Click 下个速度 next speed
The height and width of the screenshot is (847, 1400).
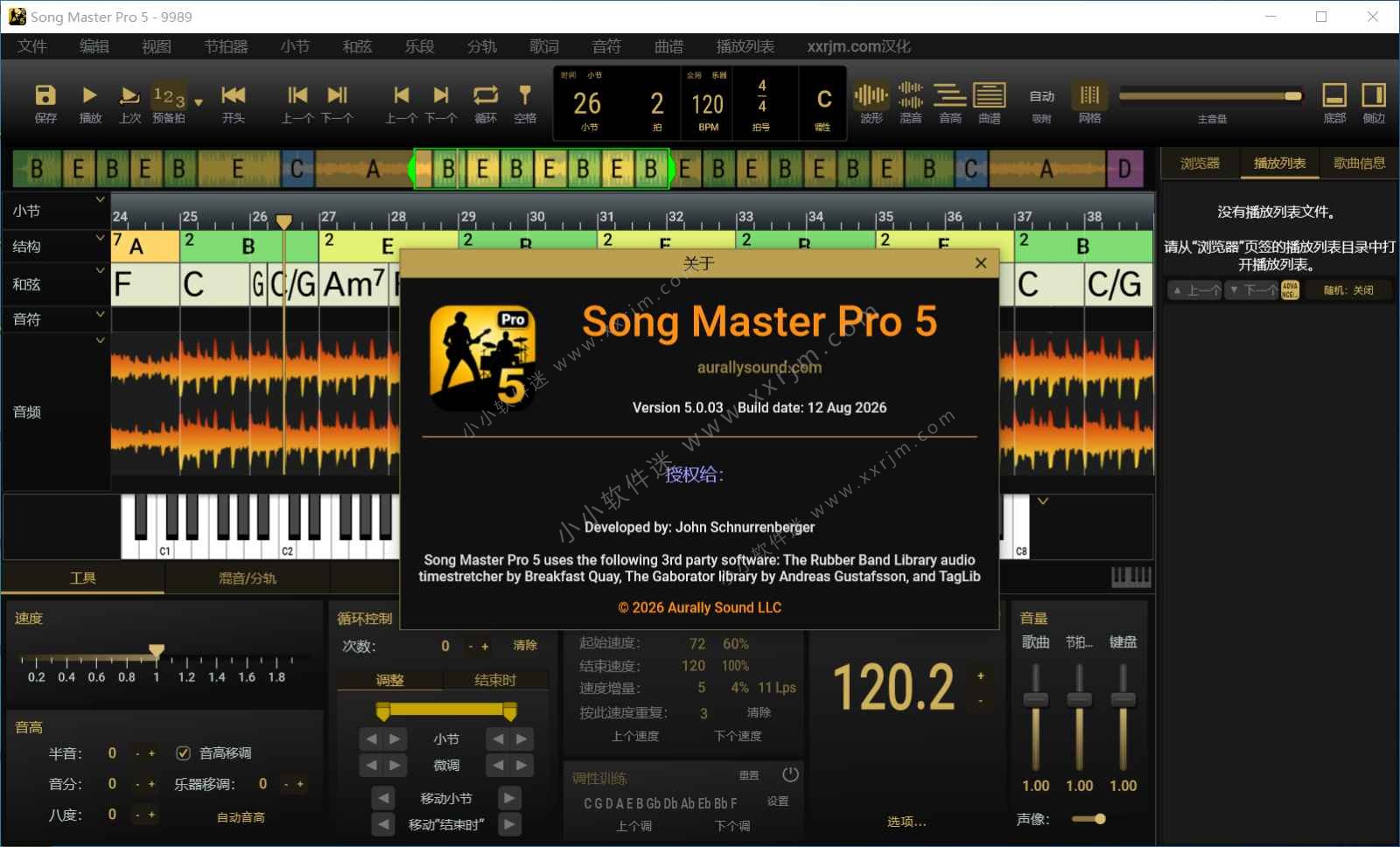pyautogui.click(x=738, y=737)
